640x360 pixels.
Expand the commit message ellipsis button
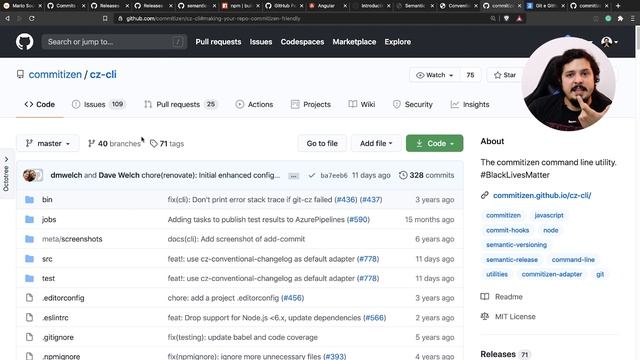(293, 176)
